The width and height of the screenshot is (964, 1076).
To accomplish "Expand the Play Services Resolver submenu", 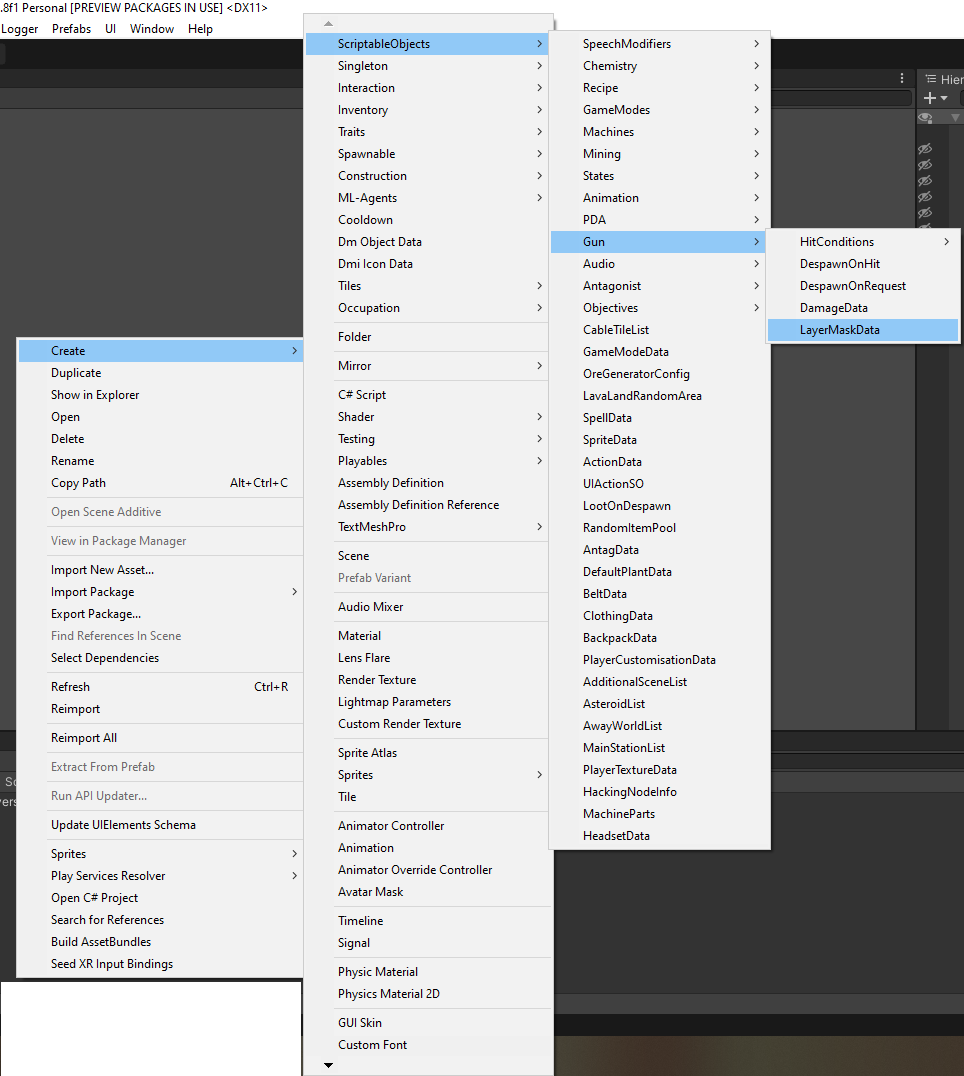I will (161, 876).
